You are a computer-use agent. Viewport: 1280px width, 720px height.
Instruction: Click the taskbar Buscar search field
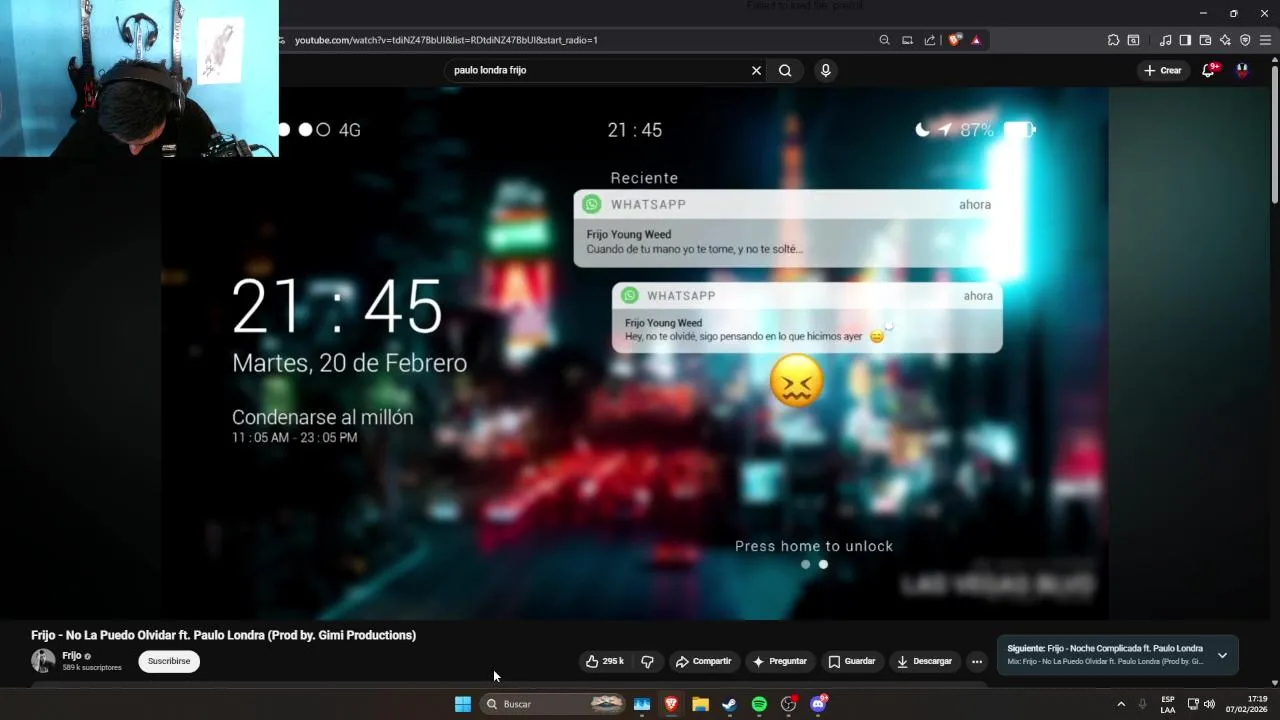click(552, 704)
